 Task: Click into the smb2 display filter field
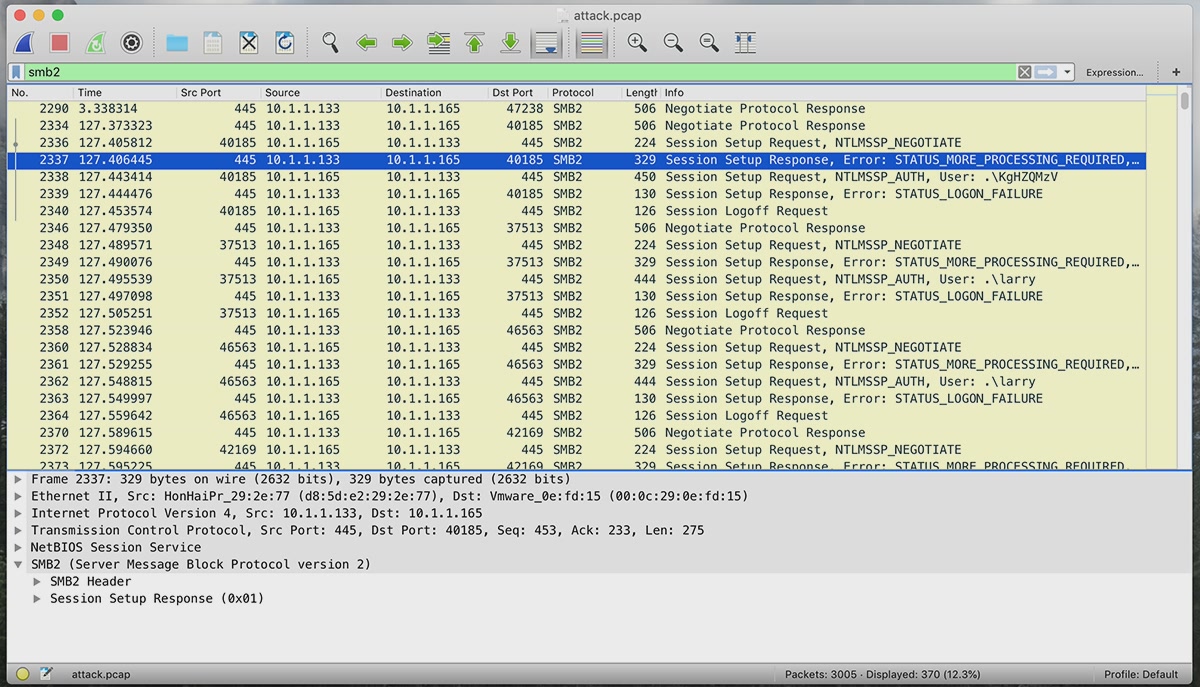click(520, 72)
